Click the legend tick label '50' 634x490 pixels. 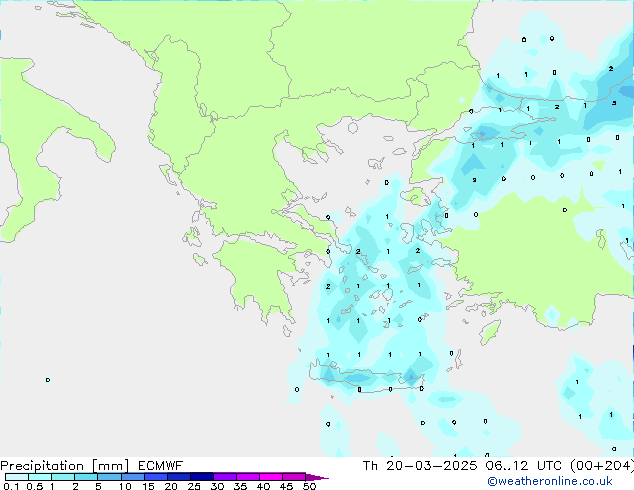click(309, 486)
